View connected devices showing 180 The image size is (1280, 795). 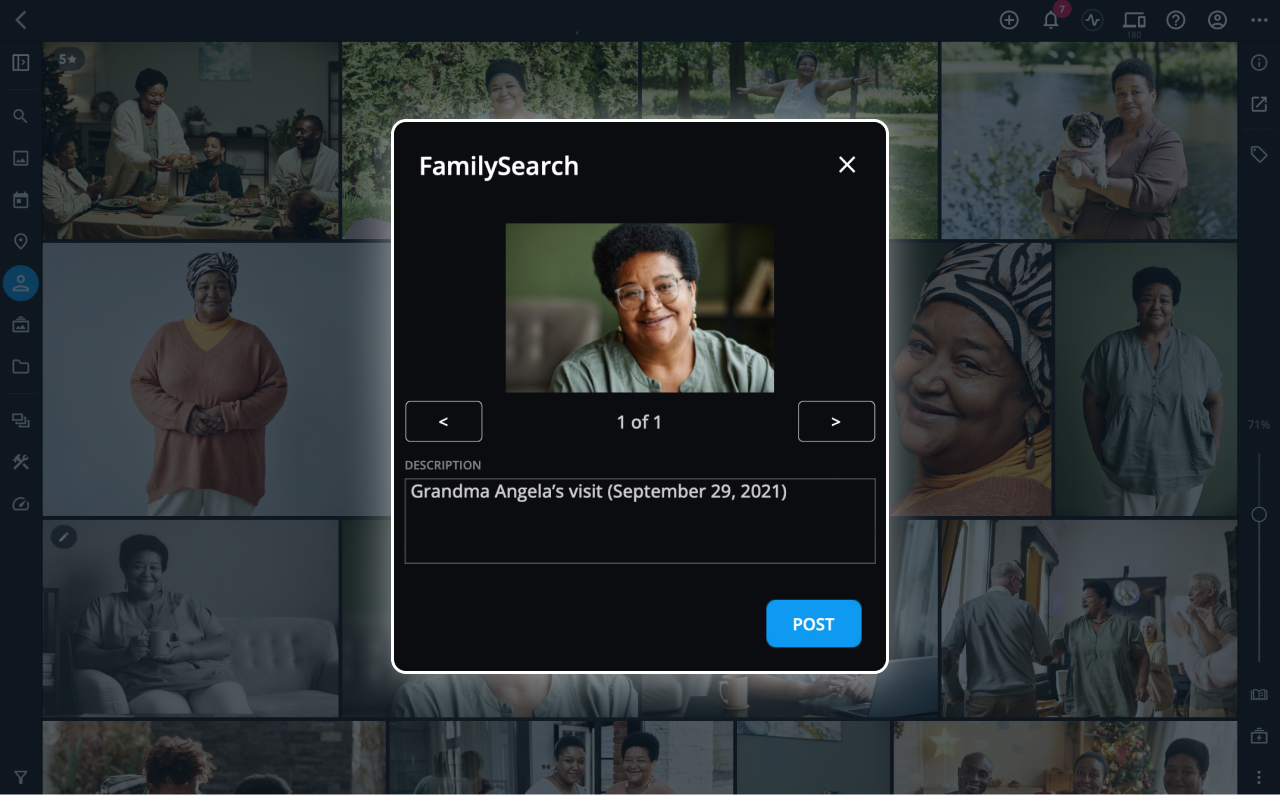click(1134, 19)
